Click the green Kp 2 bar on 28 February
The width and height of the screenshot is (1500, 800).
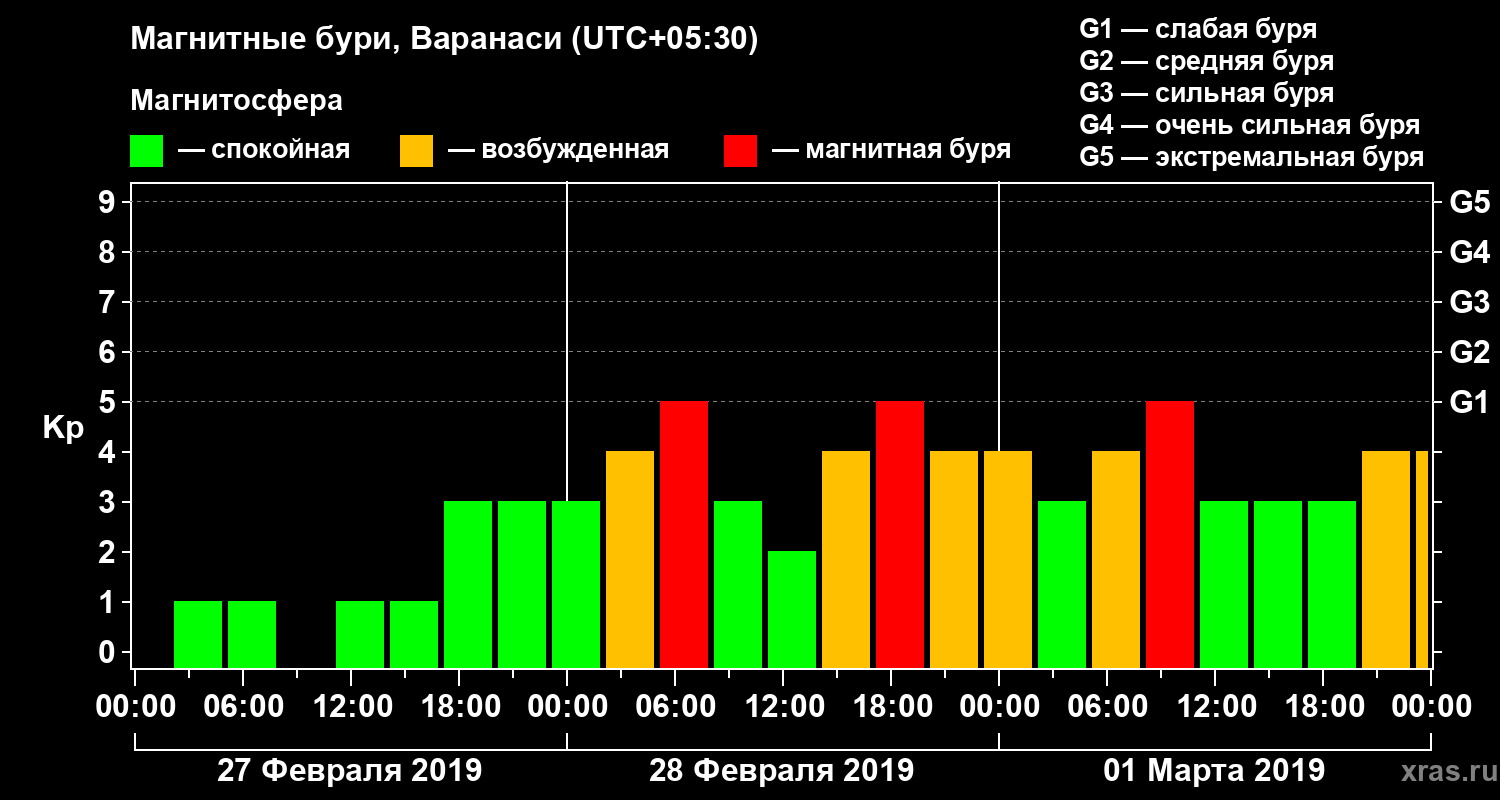pyautogui.click(x=792, y=609)
